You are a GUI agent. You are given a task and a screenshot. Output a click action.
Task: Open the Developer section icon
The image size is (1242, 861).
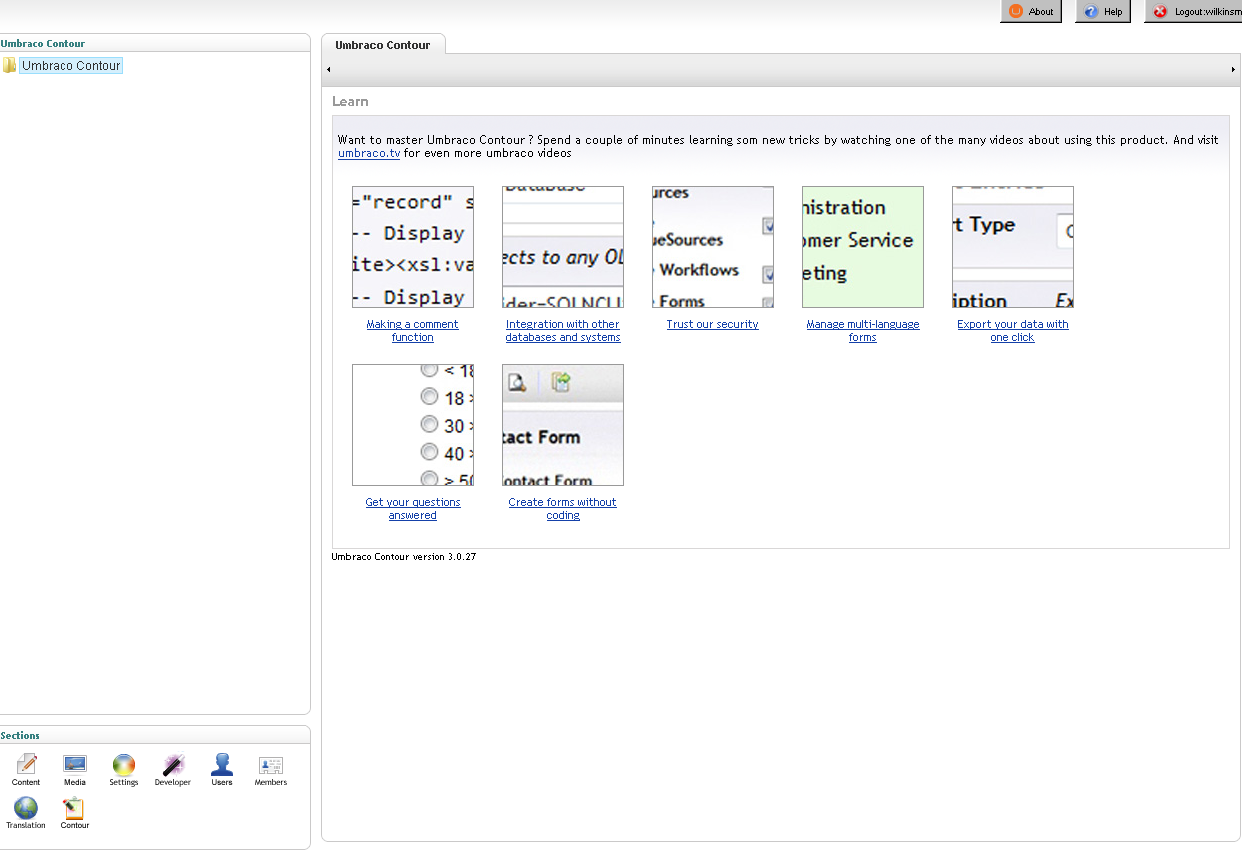172,766
